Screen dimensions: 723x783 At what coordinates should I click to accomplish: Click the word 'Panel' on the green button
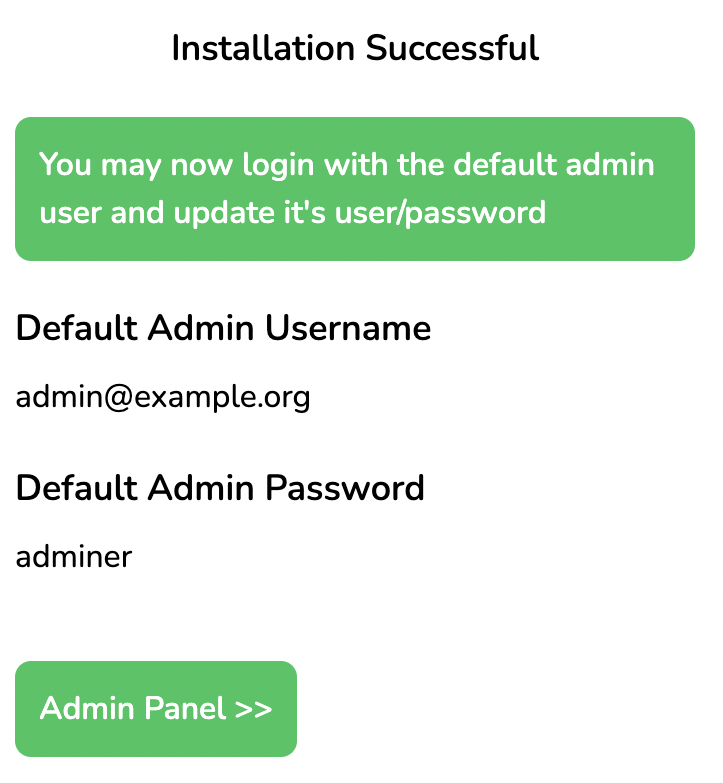[185, 709]
